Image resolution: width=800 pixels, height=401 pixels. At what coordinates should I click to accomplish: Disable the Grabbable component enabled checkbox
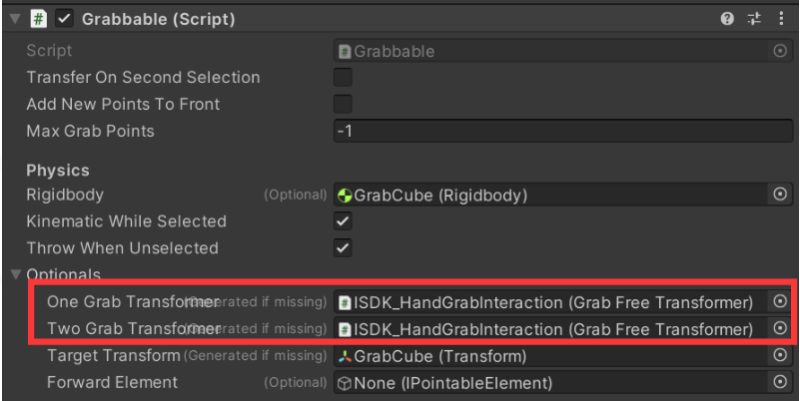[x=66, y=19]
